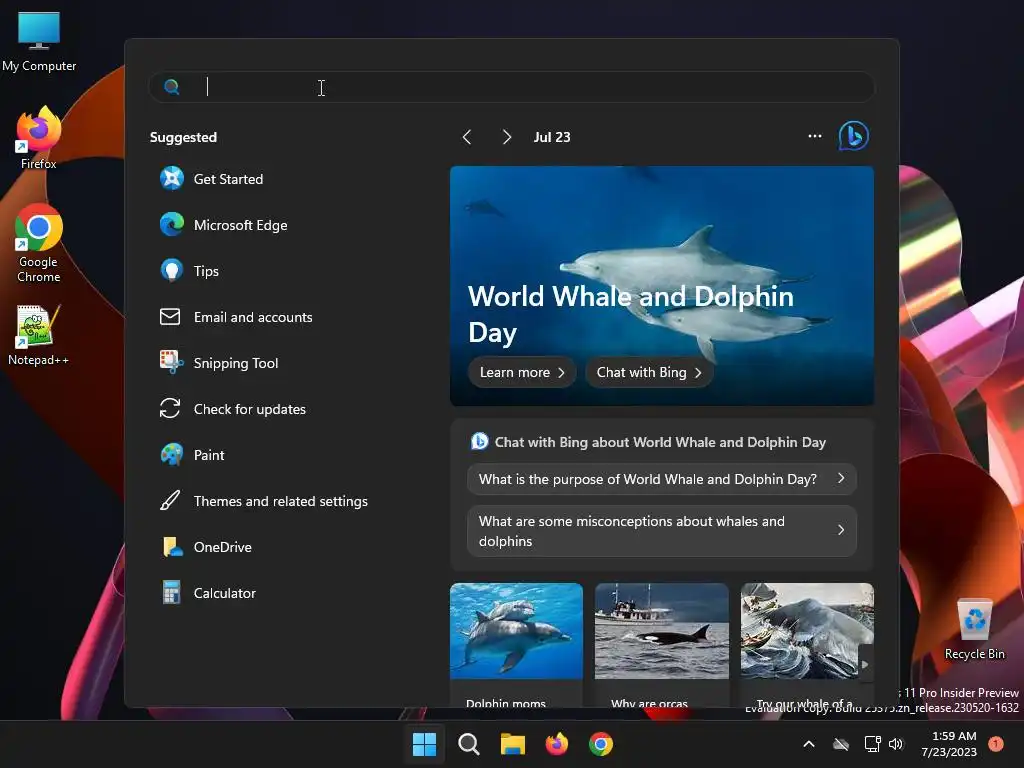The width and height of the screenshot is (1024, 768).
Task: Click the Suggested section heading
Action: point(184,137)
